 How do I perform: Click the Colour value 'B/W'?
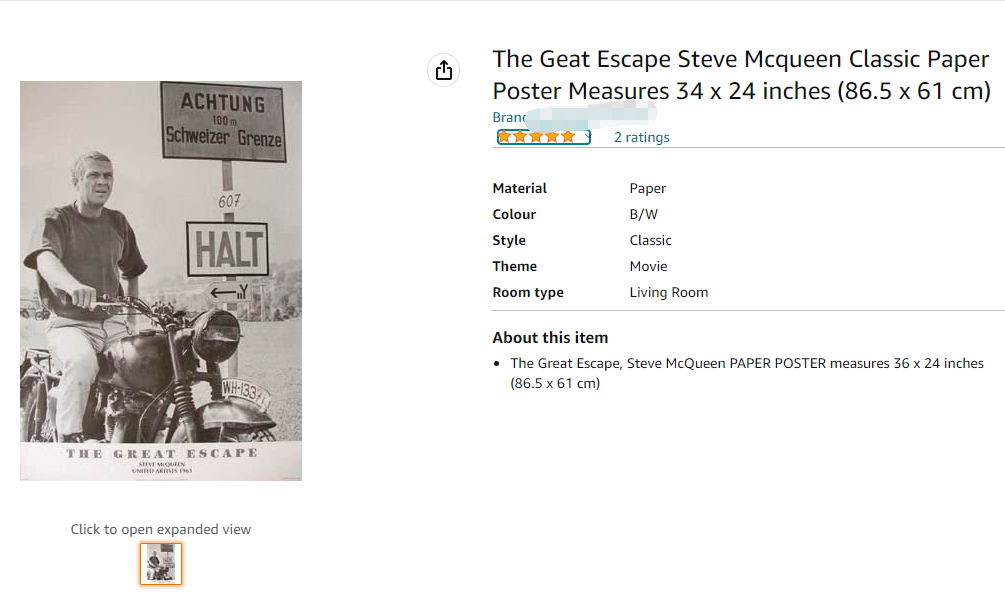[643, 214]
